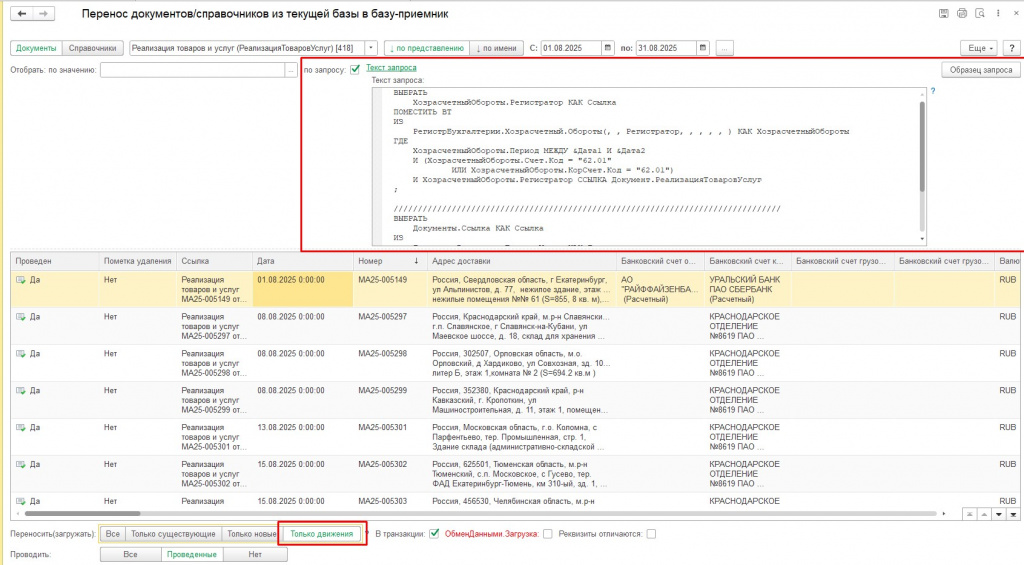Move up one row with the table up arrow
This screenshot has width=1024, height=565.
click(x=984, y=515)
